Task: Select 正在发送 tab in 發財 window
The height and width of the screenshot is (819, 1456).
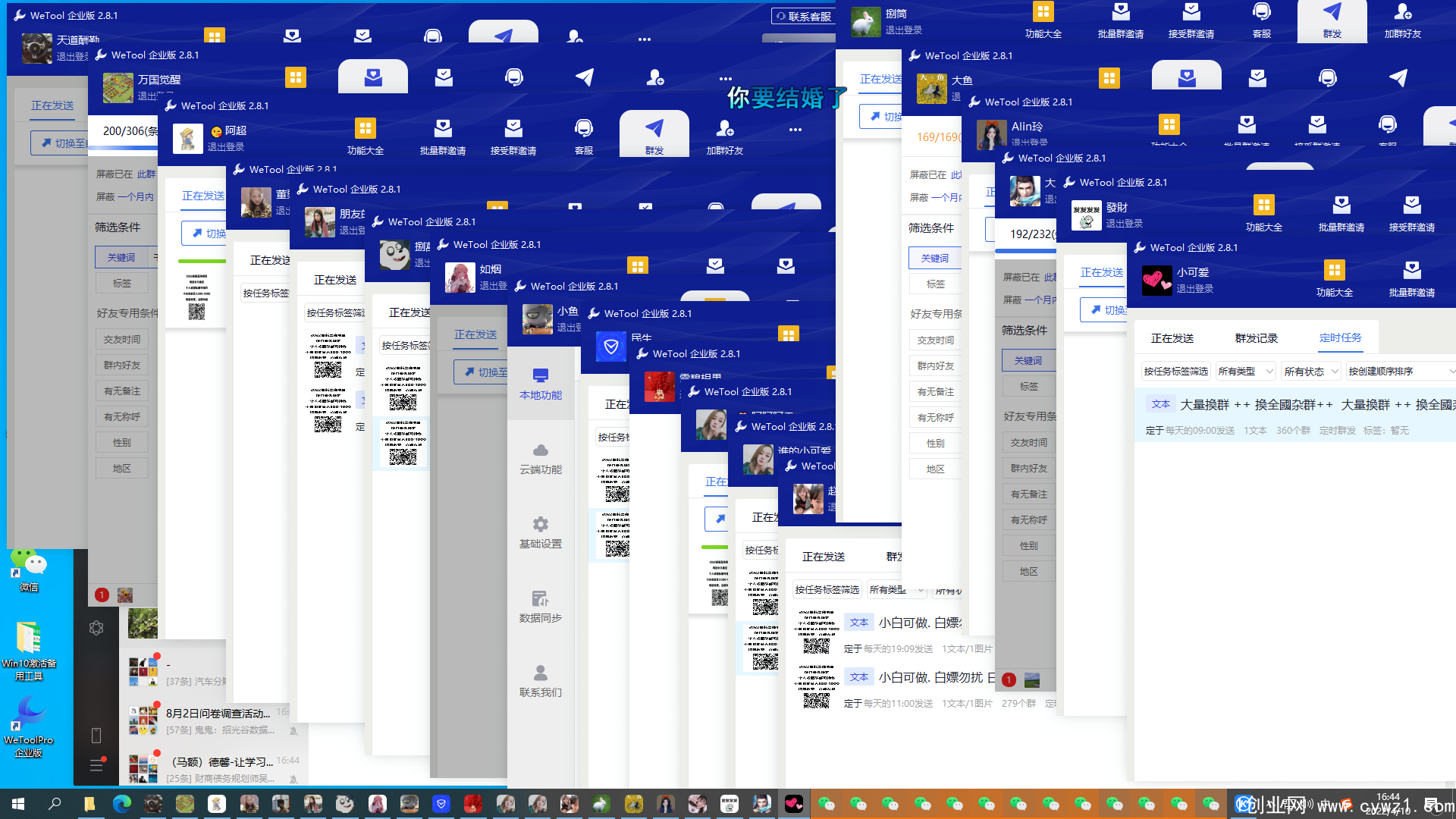Action: point(1101,272)
